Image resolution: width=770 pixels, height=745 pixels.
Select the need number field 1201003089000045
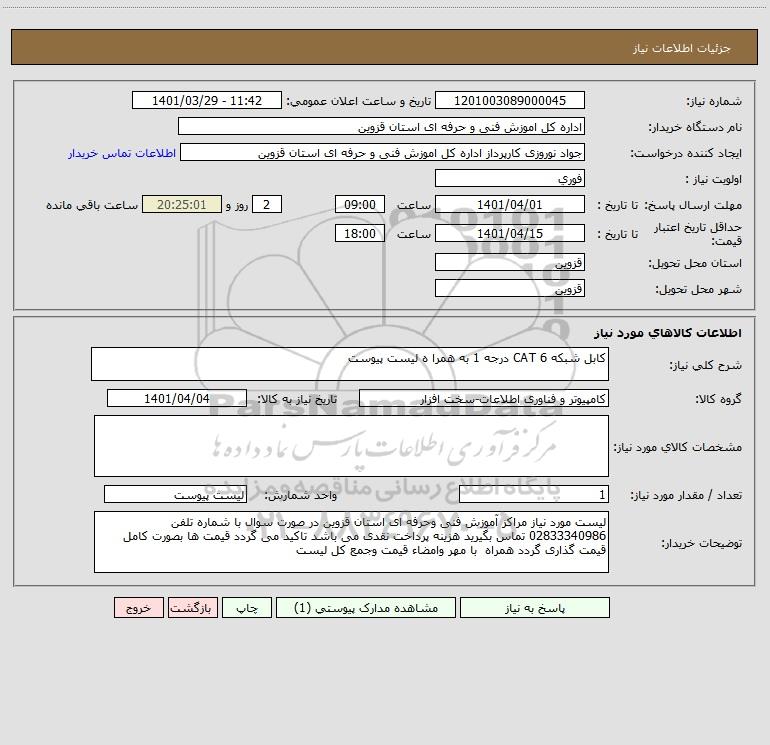[510, 100]
